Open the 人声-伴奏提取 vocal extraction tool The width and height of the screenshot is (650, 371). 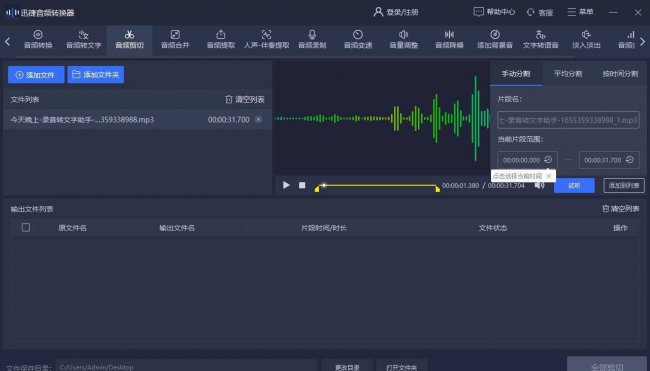point(267,40)
